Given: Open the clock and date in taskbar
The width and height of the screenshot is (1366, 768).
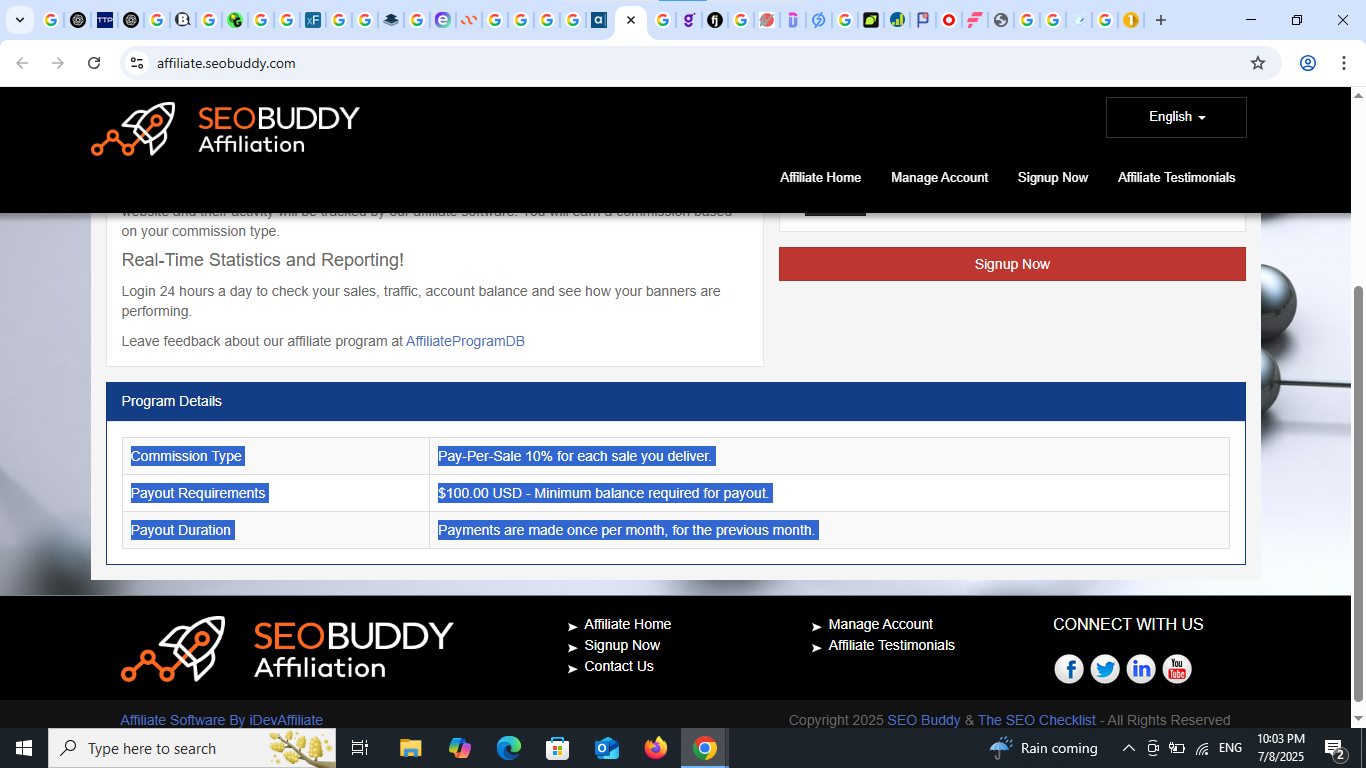Looking at the screenshot, I should pyautogui.click(x=1281, y=748).
